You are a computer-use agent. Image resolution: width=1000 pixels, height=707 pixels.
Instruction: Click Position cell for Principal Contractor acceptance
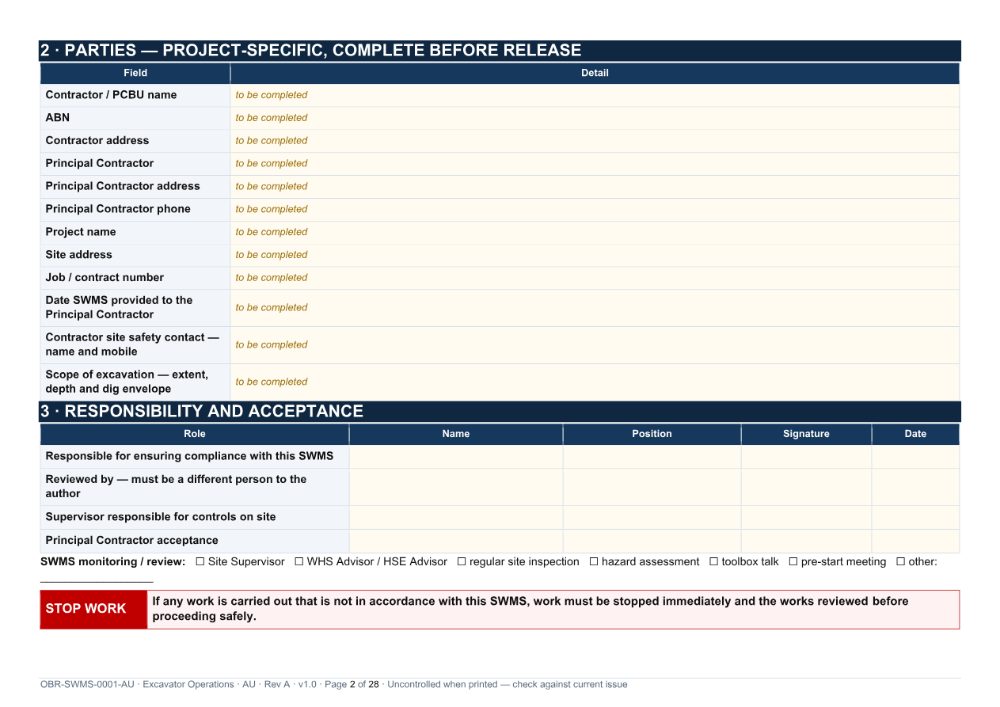(x=652, y=541)
